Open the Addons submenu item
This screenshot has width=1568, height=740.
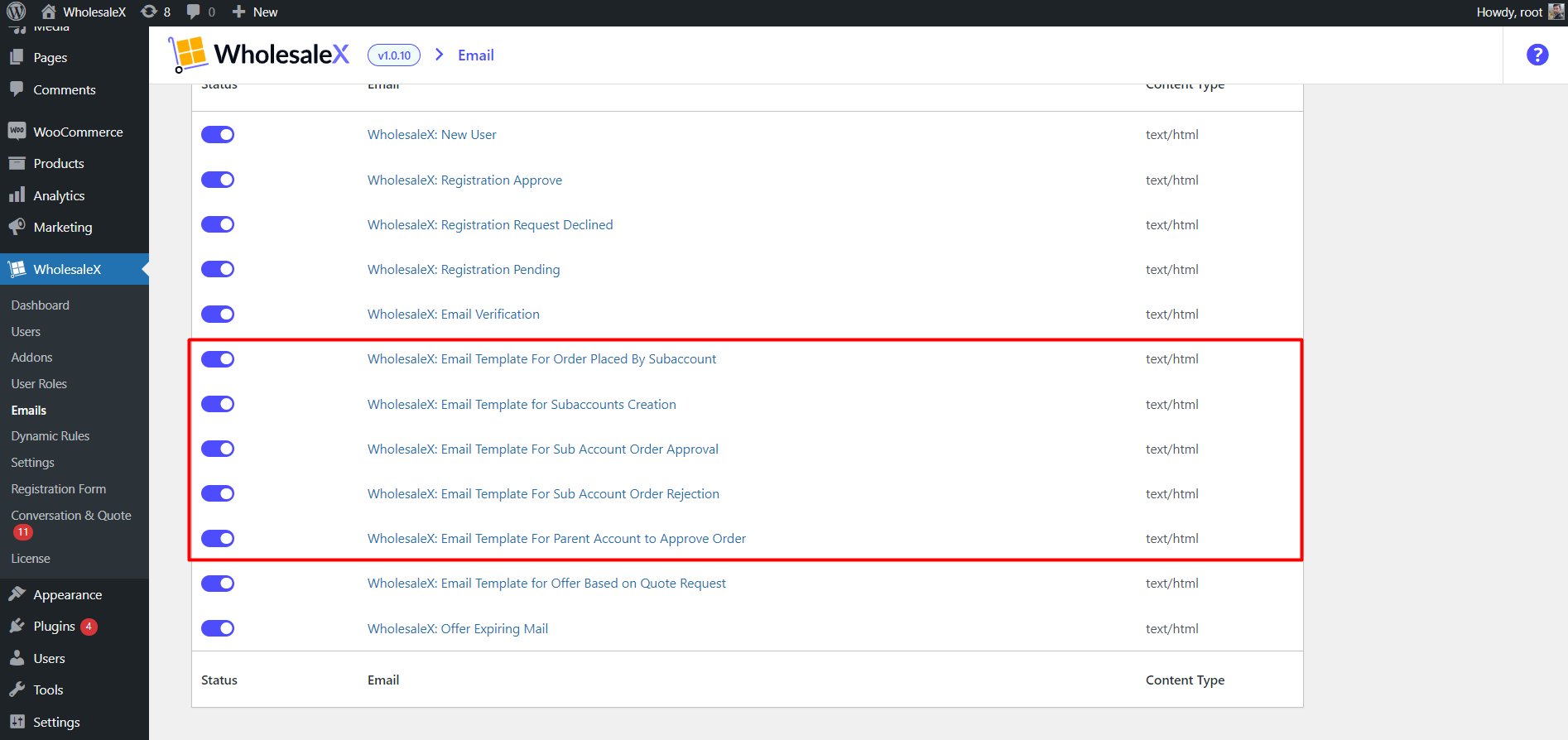[31, 357]
